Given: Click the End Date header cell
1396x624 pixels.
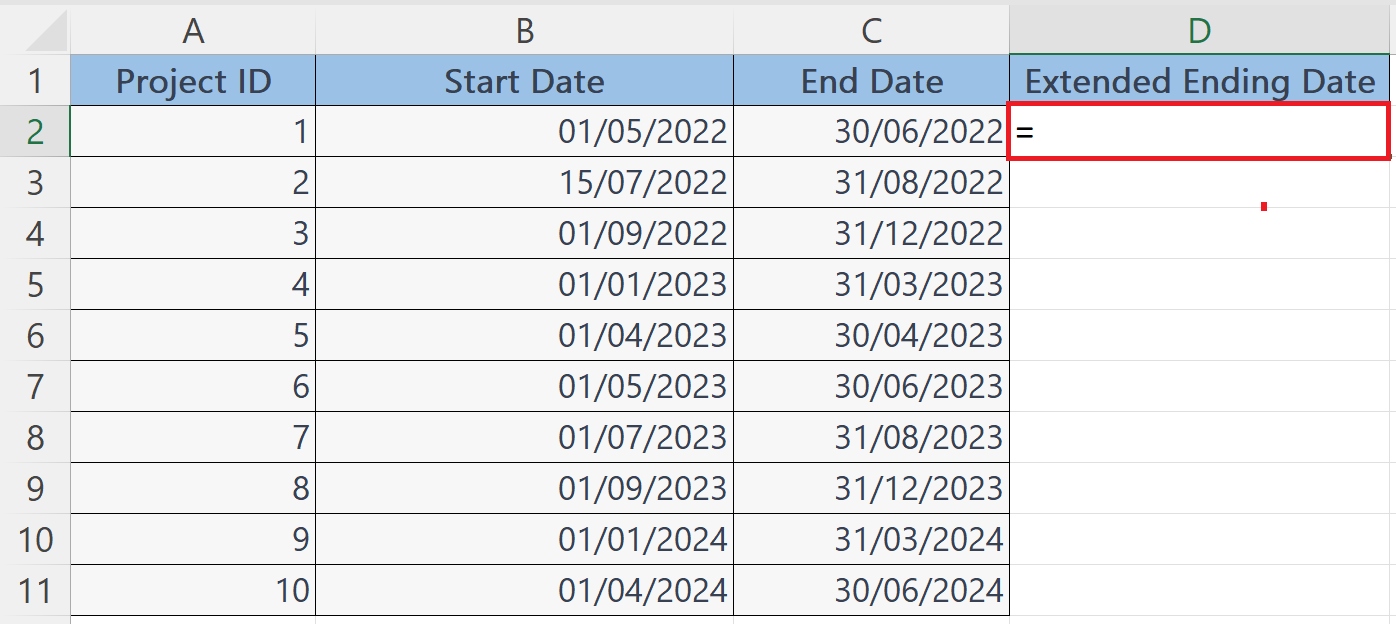Looking at the screenshot, I should 871,80.
